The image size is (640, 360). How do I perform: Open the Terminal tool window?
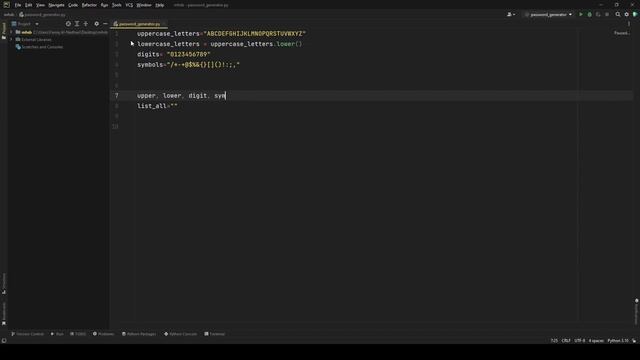click(215, 334)
